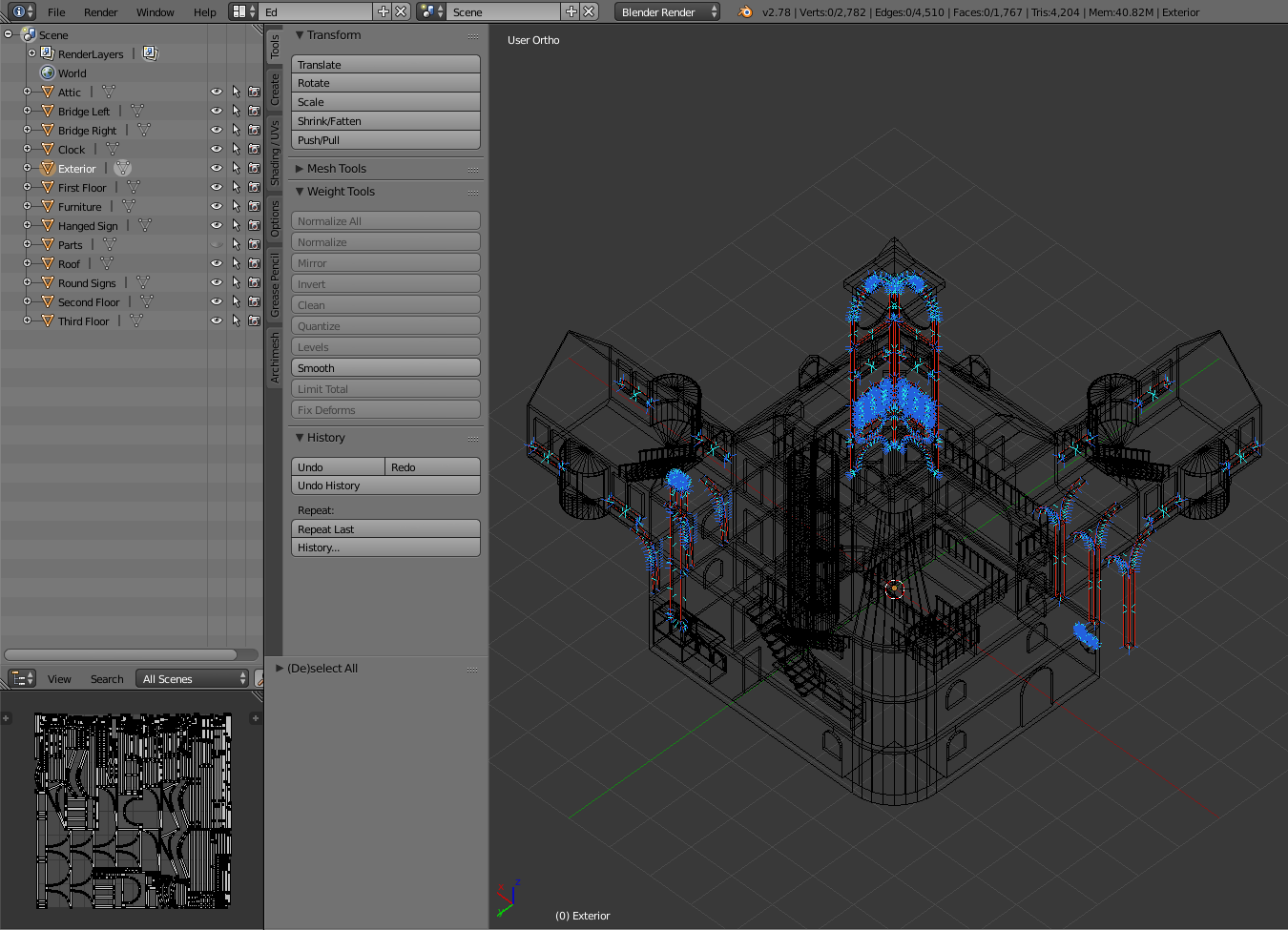Expand the Hanged Sign tree item
1288x930 pixels.
[x=28, y=225]
